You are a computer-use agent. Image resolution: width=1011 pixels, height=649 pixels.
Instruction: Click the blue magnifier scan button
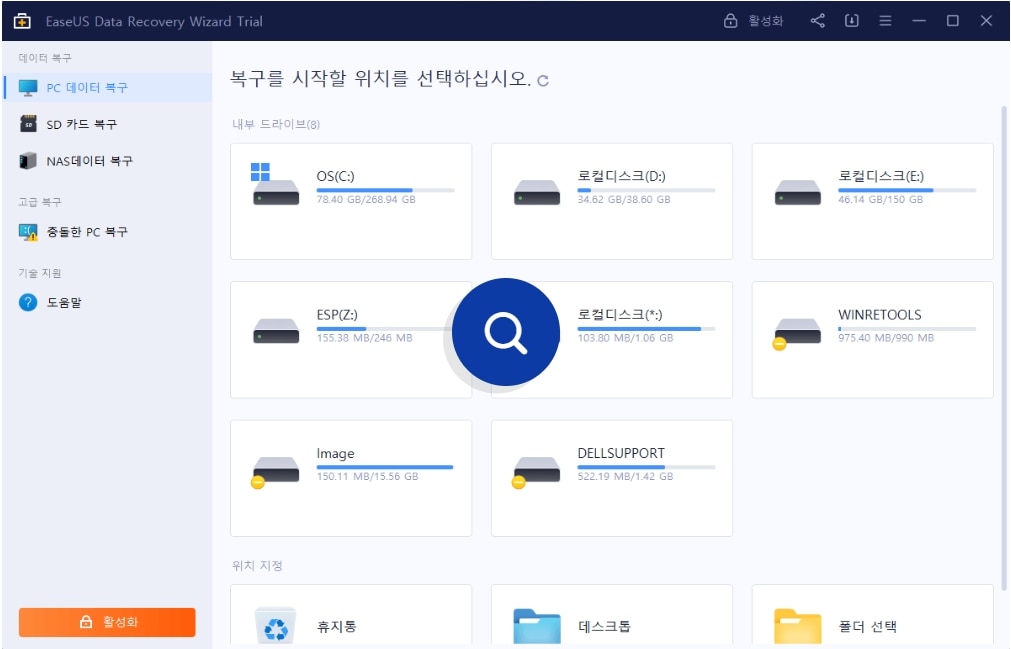506,332
